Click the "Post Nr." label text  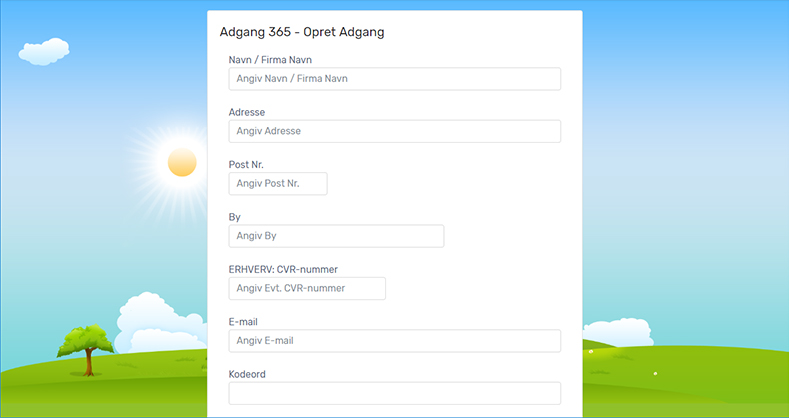(x=246, y=165)
